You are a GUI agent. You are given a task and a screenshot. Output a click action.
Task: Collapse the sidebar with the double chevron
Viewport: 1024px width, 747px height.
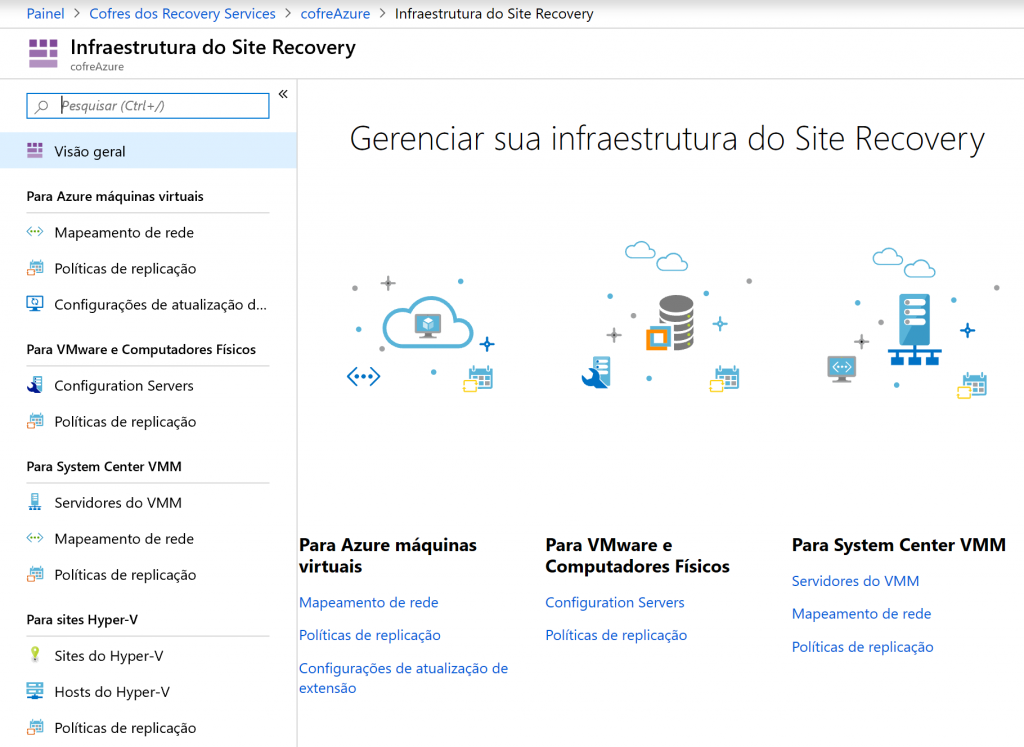click(x=283, y=94)
